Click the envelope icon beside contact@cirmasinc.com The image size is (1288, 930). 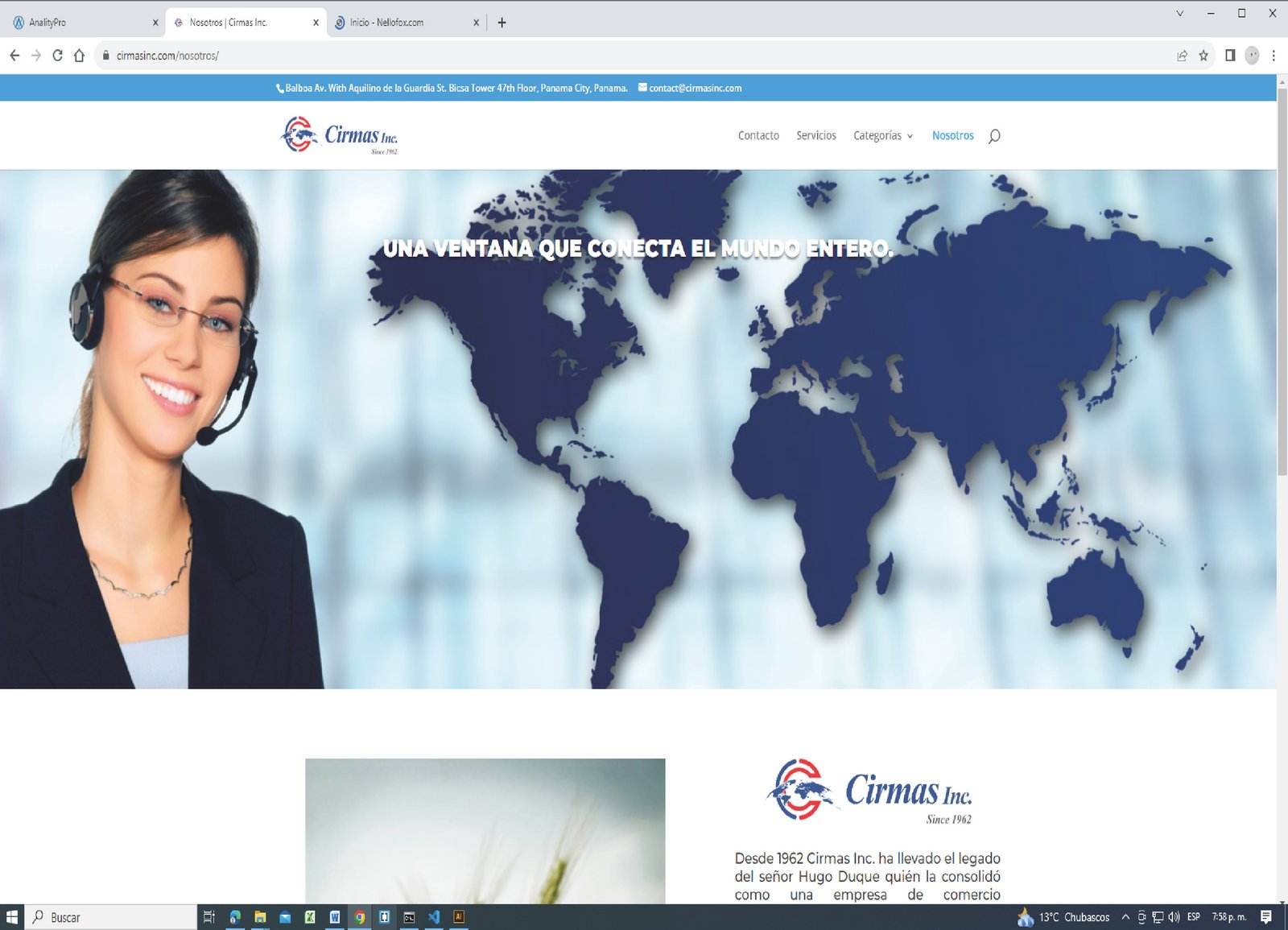[x=642, y=89]
